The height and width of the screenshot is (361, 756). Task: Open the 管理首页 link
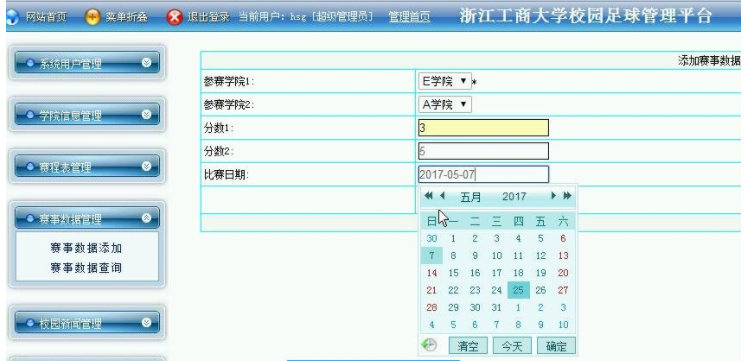[x=409, y=17]
